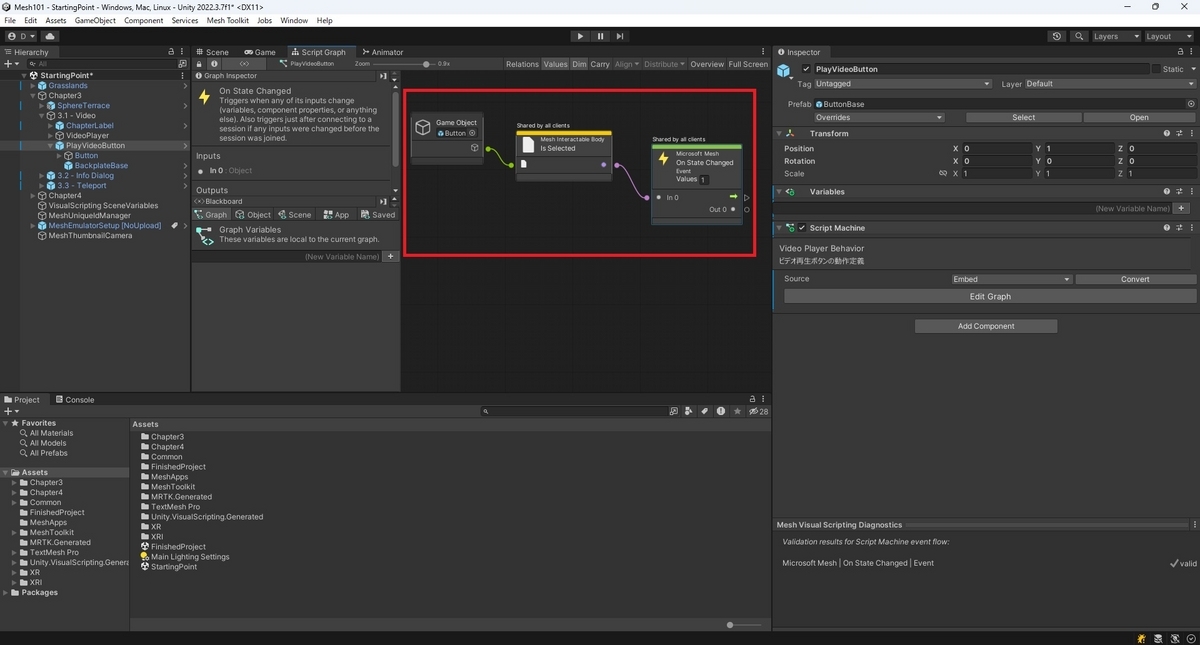Toggle the Script Graph lock icon
Image resolution: width=1200 pixels, height=645 pixels.
(x=199, y=64)
